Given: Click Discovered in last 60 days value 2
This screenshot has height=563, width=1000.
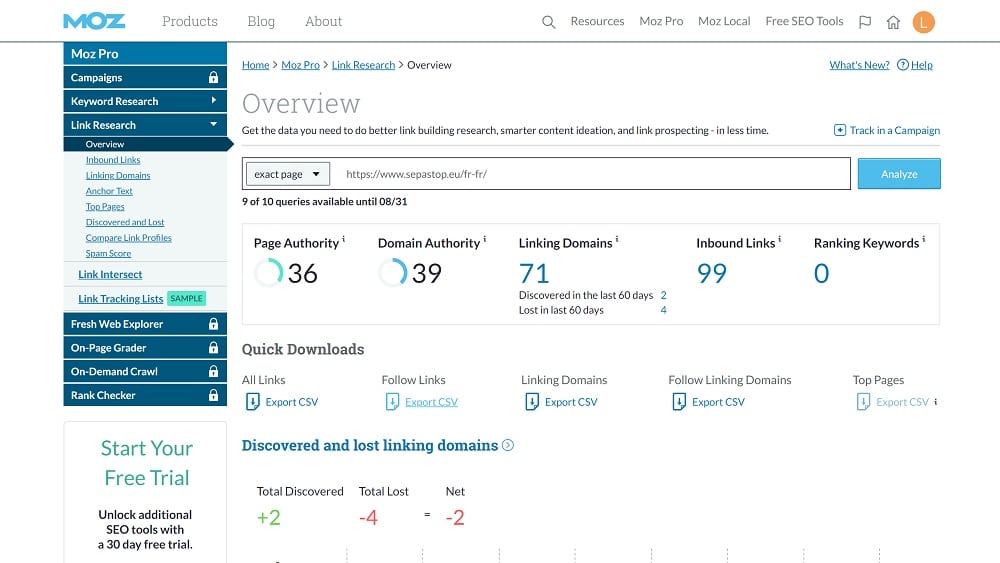Looking at the screenshot, I should [x=663, y=295].
